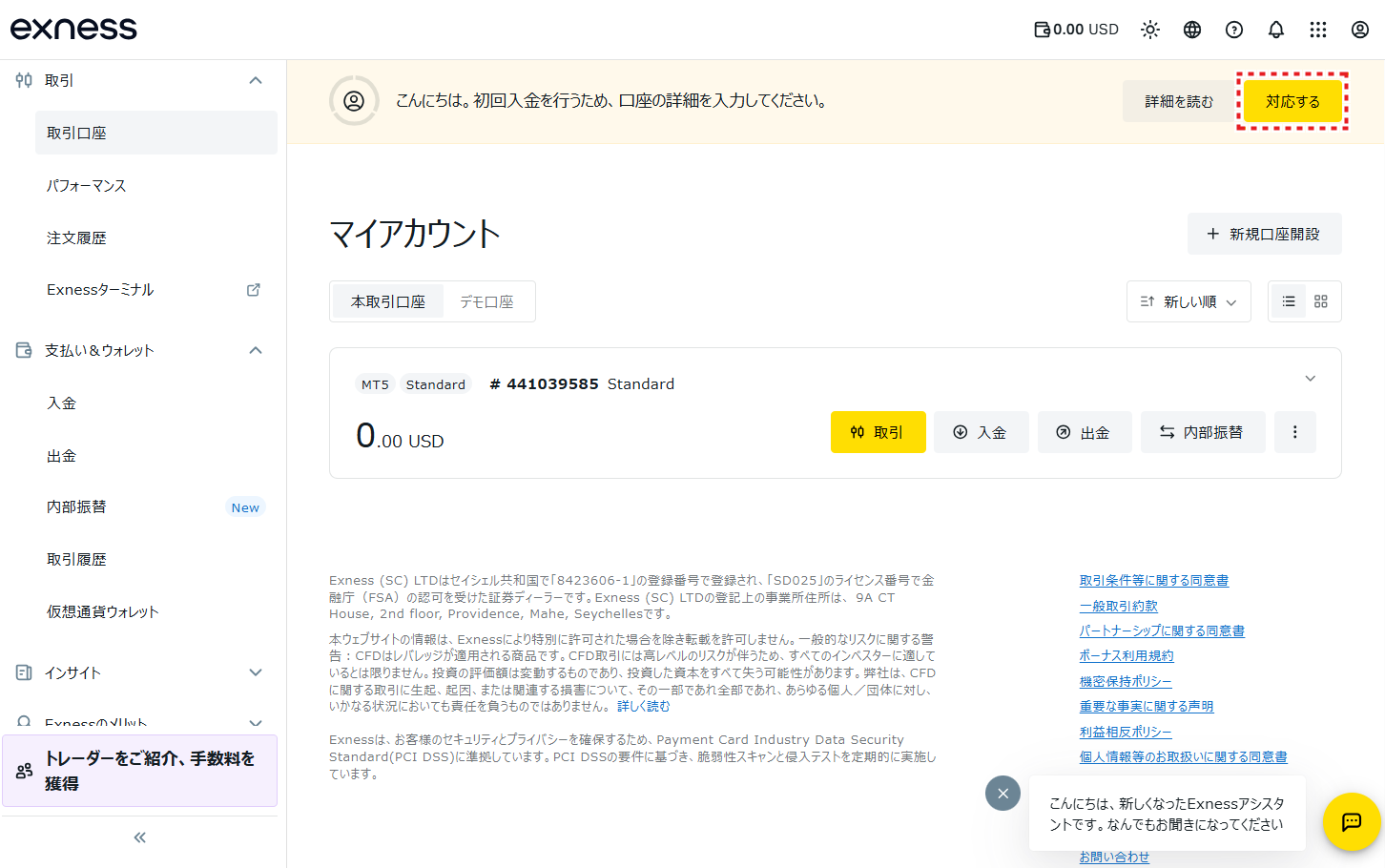
Task: Collapse the sidebar with double chevron
Action: (x=140, y=837)
